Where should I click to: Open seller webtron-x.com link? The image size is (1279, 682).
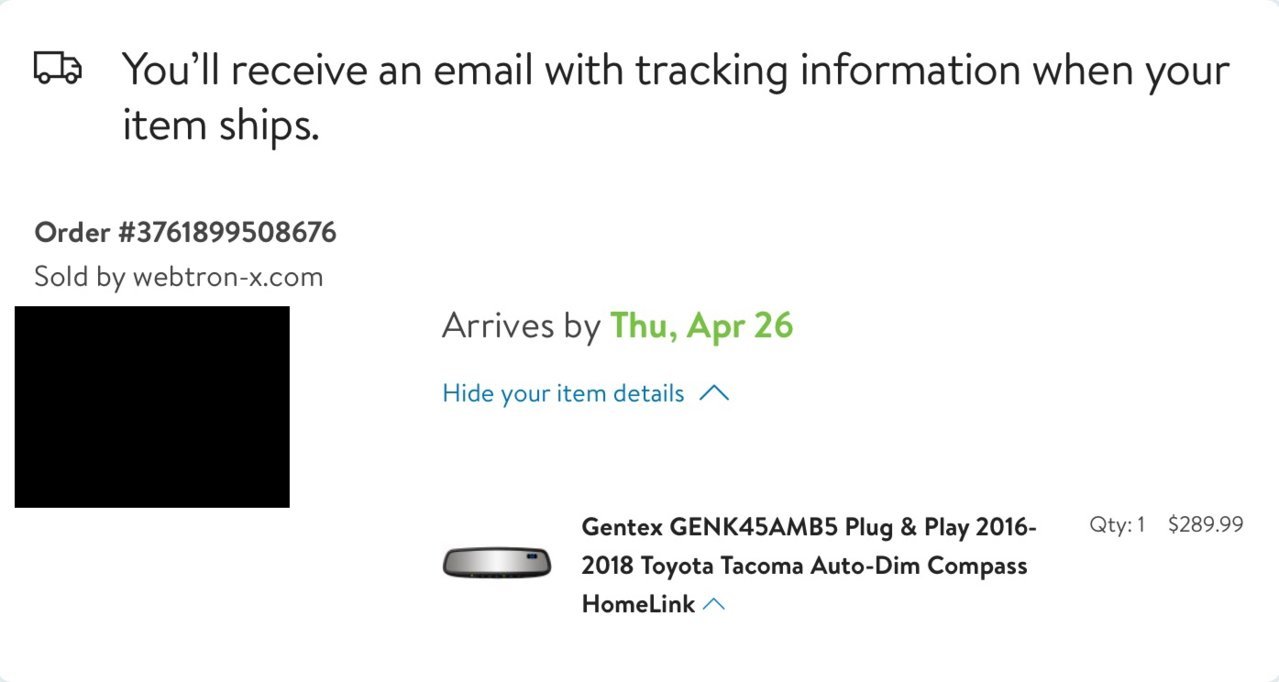tap(228, 277)
